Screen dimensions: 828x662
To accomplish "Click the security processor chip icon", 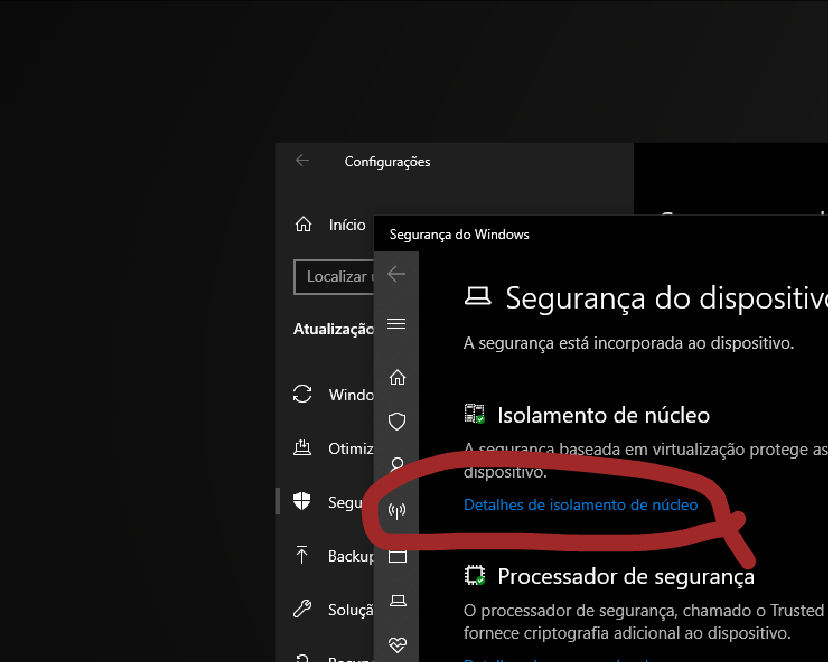I will [475, 575].
